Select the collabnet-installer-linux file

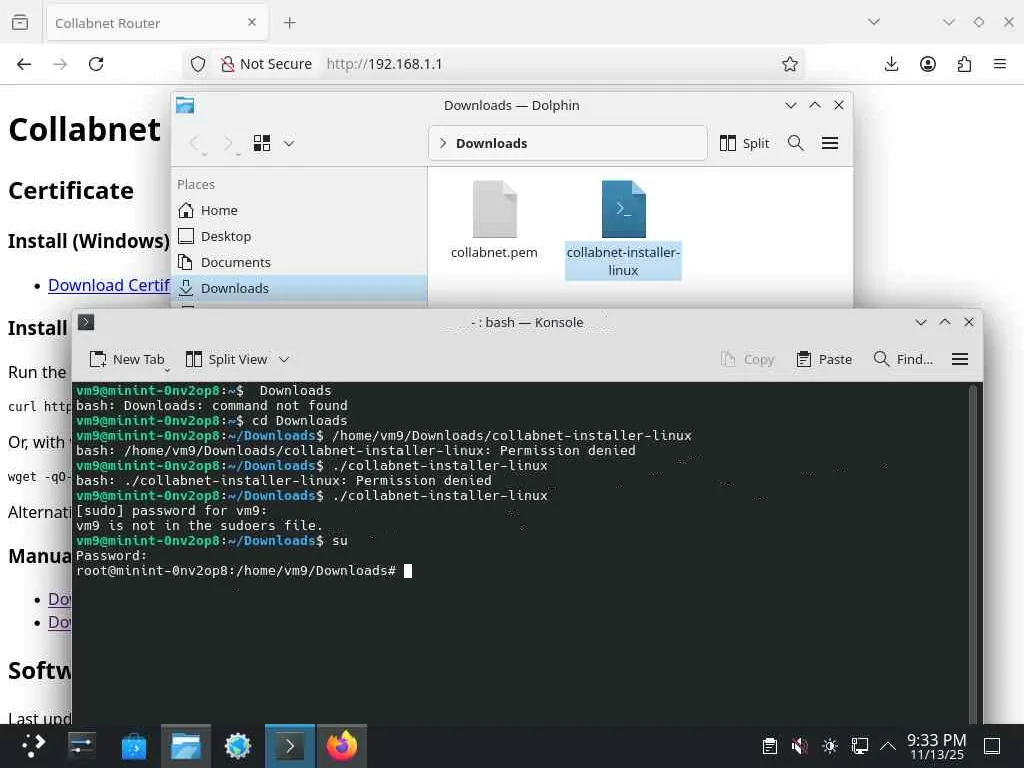[x=623, y=230]
